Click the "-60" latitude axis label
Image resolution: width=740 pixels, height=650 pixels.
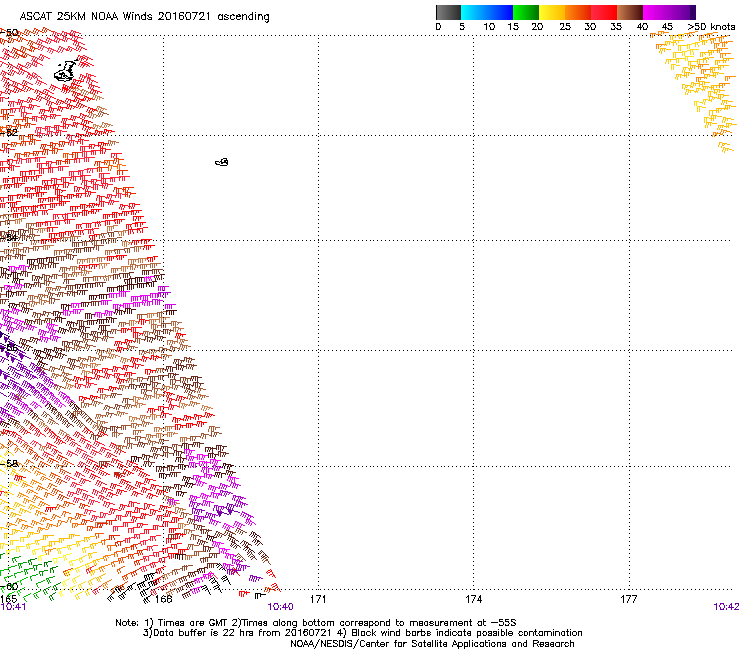click(x=9, y=586)
